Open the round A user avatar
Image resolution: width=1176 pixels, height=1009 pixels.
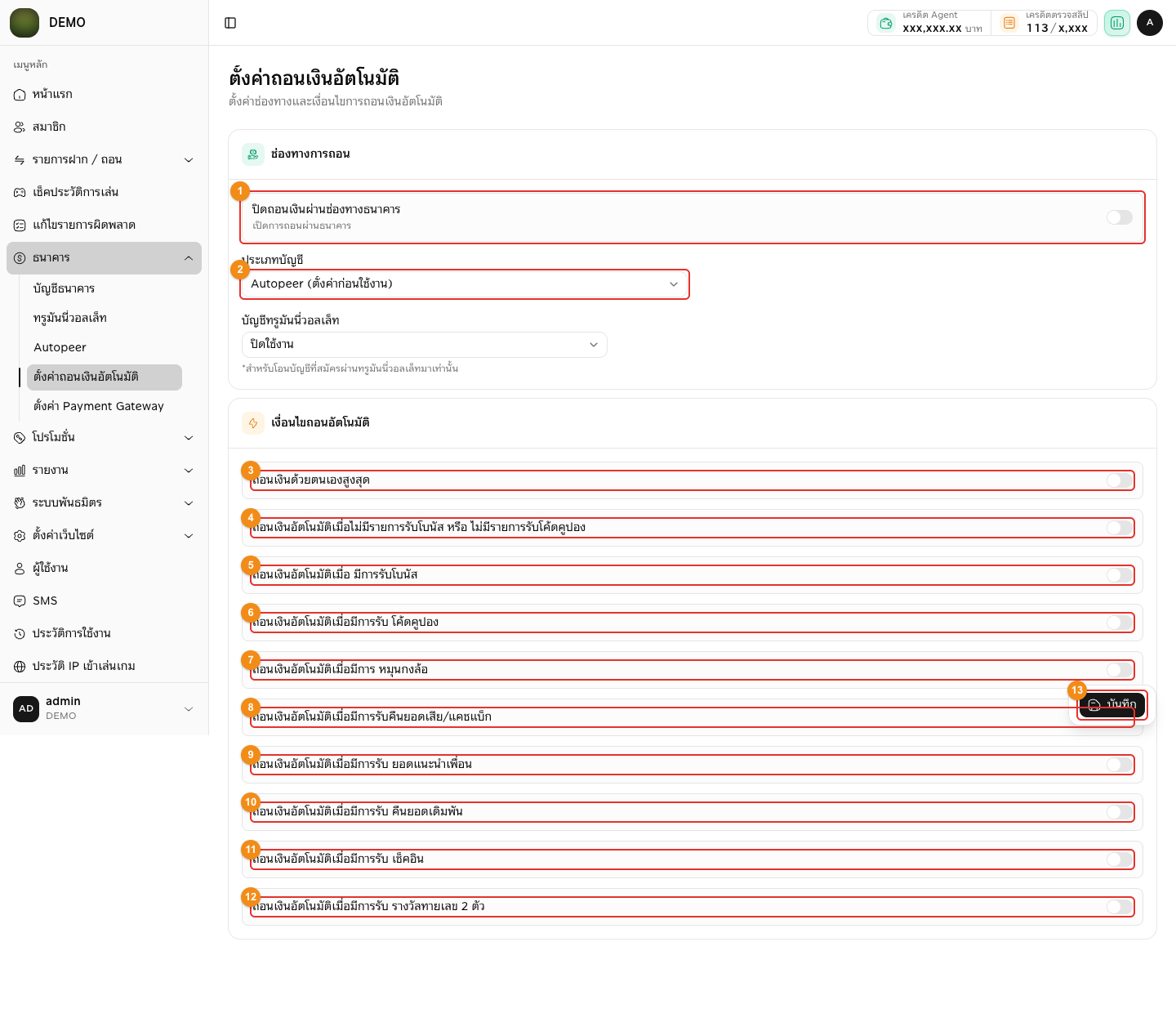pos(1150,23)
